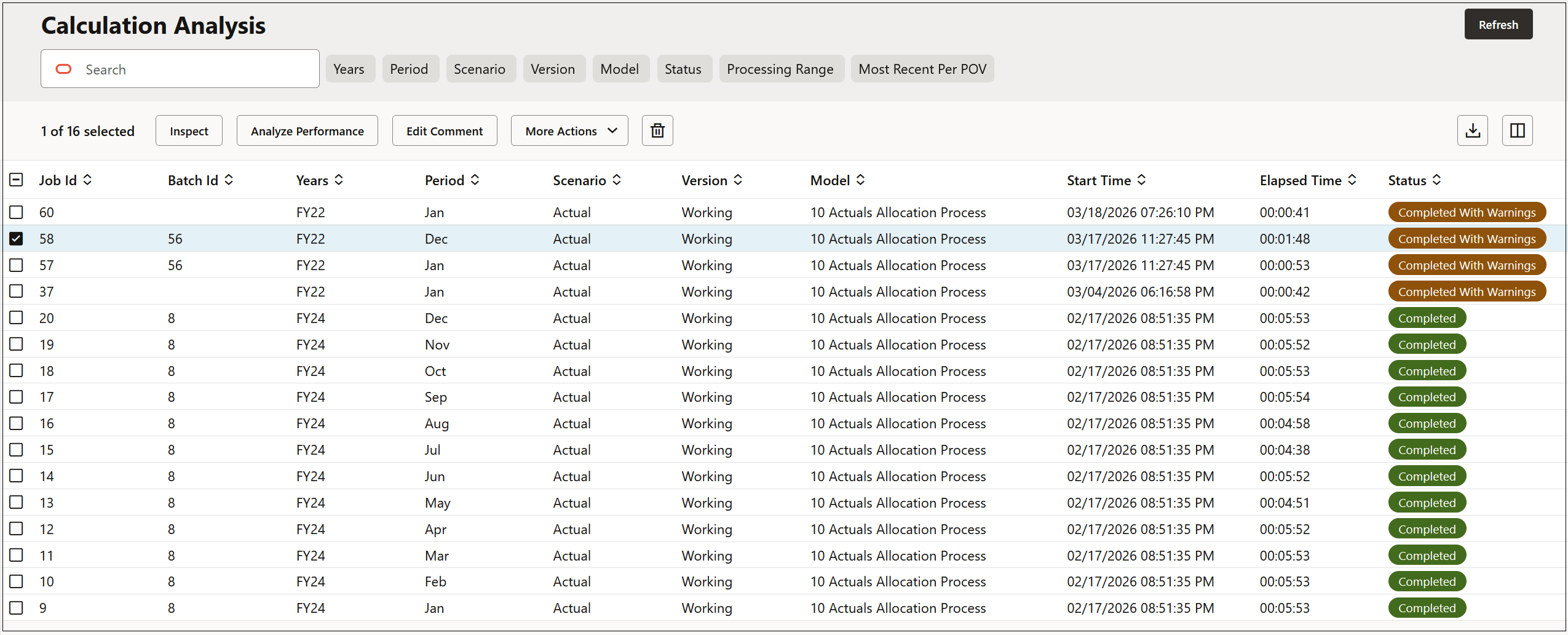Sort by Job Id column arrows

coord(88,180)
